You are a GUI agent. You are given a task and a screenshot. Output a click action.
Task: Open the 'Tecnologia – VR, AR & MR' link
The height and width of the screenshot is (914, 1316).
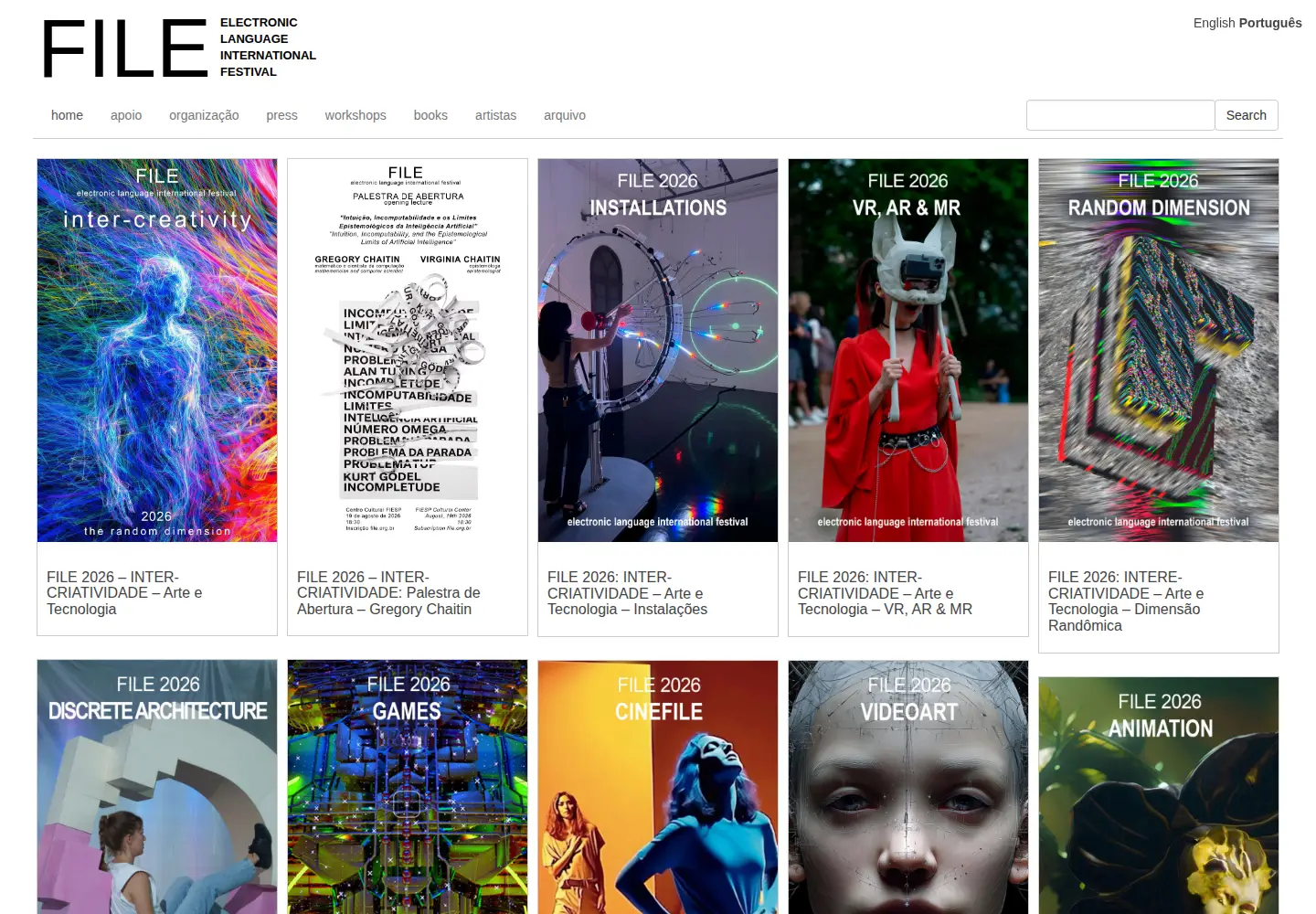(885, 593)
